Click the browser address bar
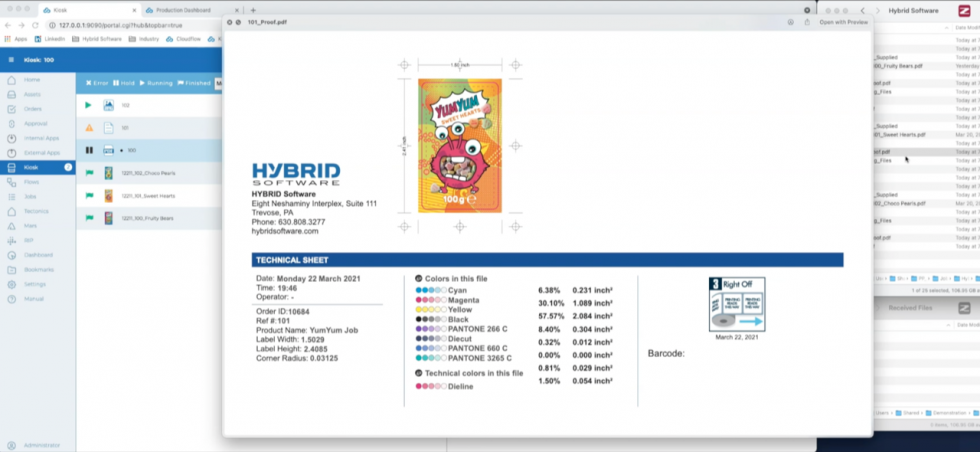The width and height of the screenshot is (980, 452). click(x=134, y=25)
